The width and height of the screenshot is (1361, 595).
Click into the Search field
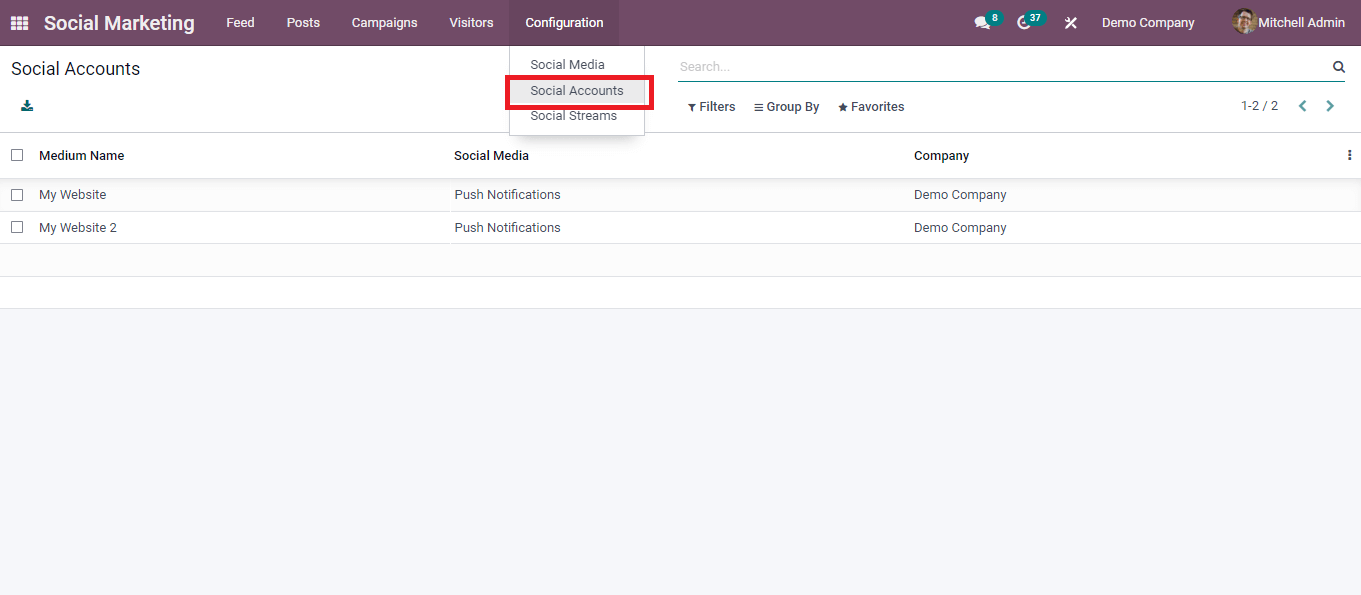(1003, 67)
